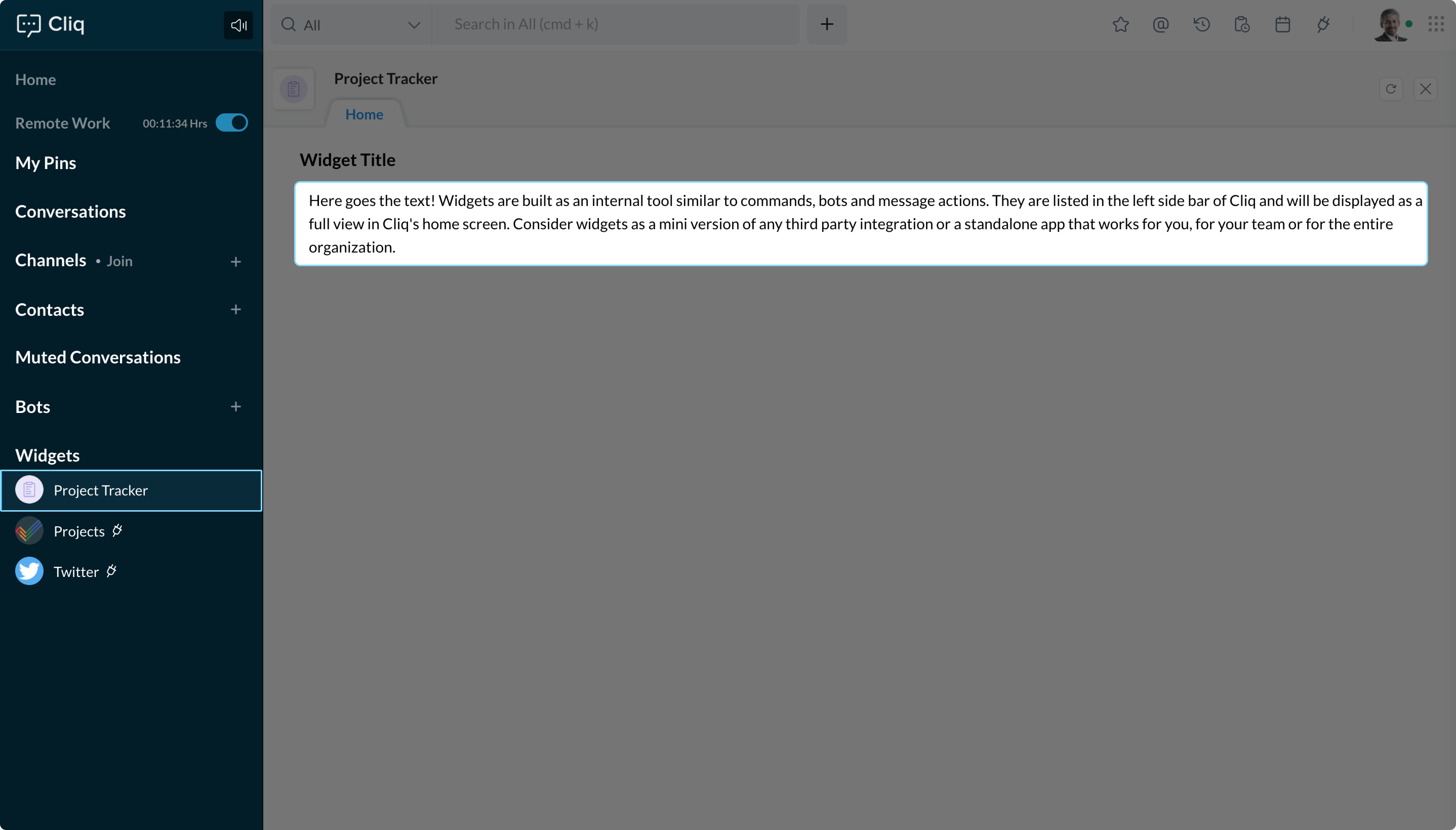Toggle the Remote Work switch

[x=231, y=122]
